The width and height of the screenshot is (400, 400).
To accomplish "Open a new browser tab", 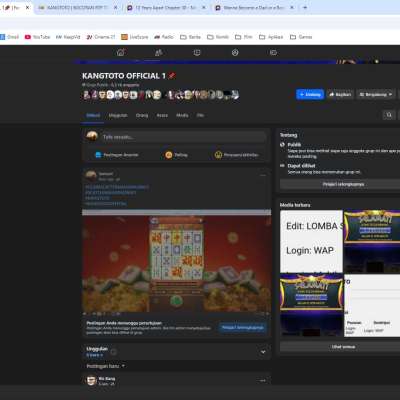I will (x=305, y=7).
